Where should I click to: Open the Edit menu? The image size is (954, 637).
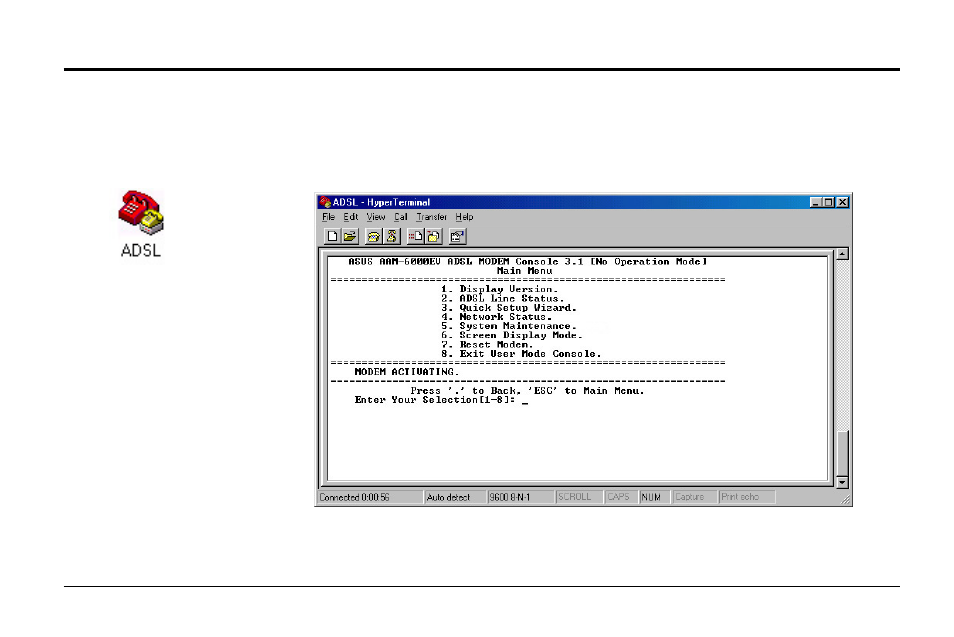coord(350,217)
